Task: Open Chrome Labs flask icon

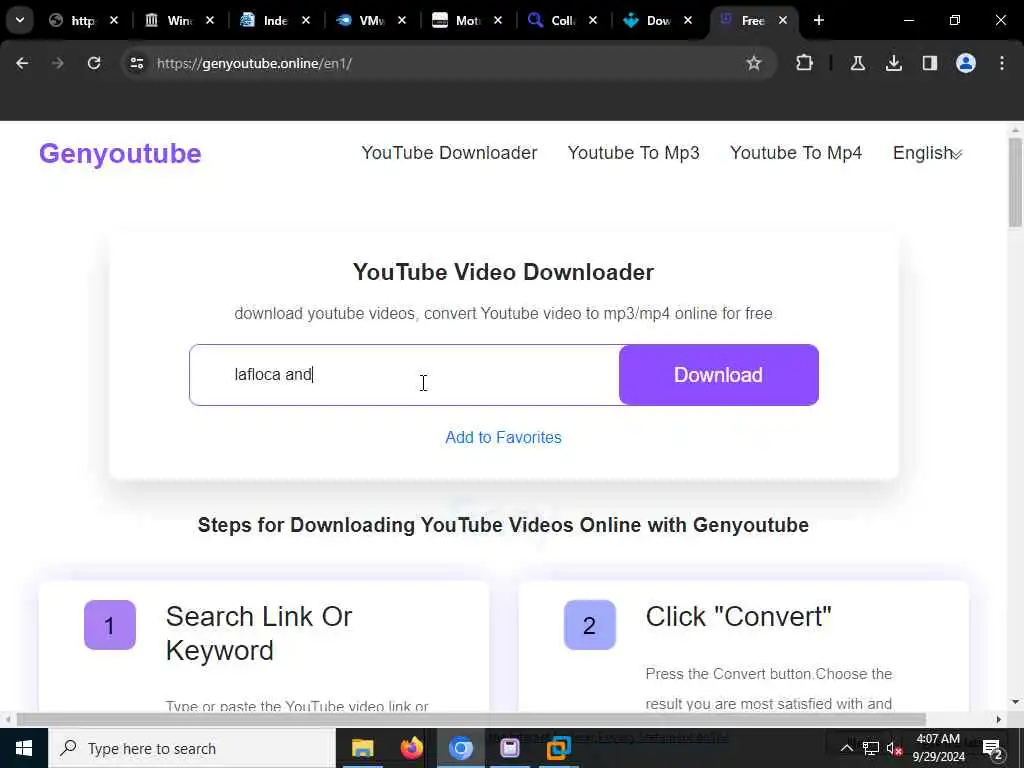Action: point(857,63)
